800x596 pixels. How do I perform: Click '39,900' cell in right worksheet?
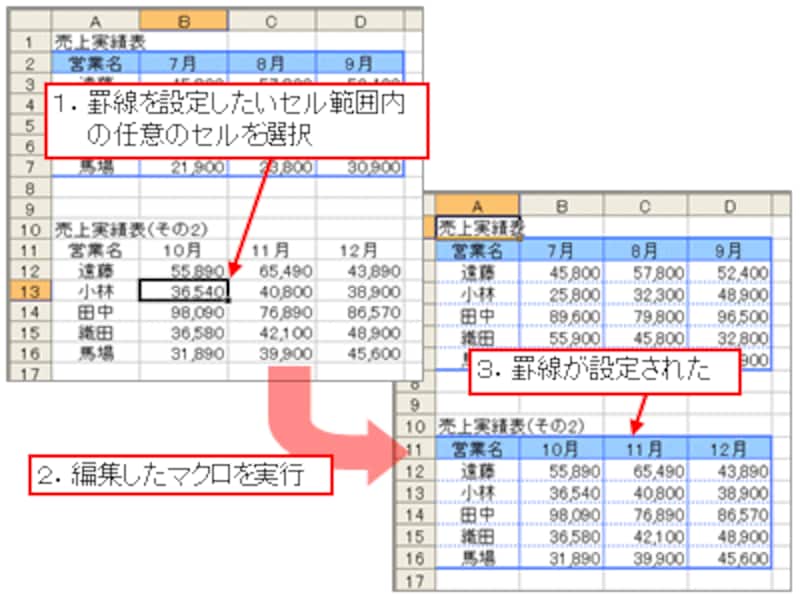click(x=645, y=558)
